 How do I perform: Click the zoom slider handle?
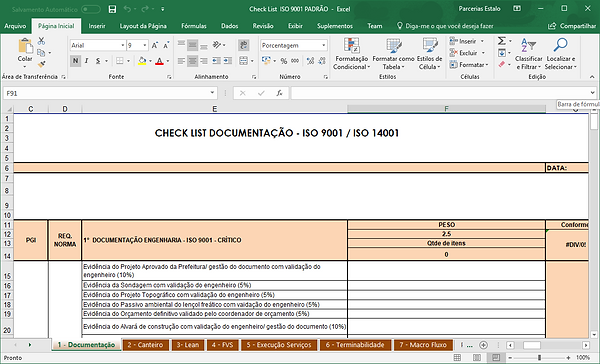[x=539, y=357]
